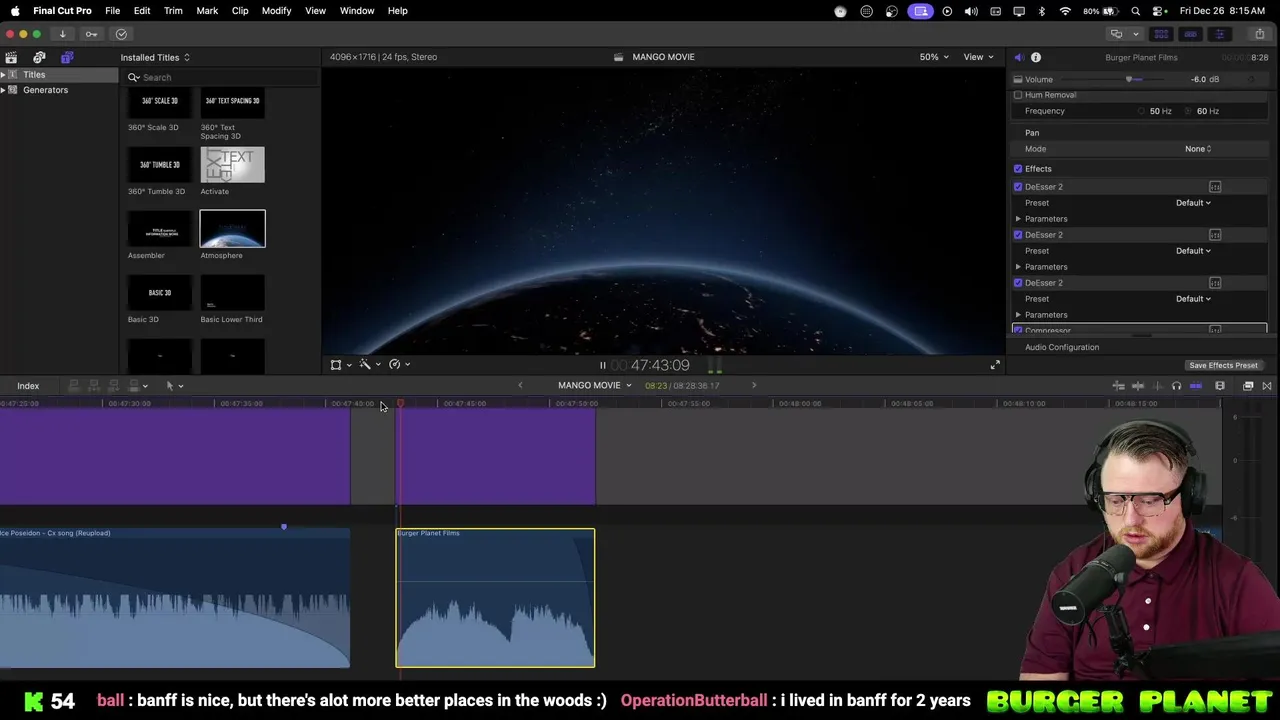Open the Window menu

(357, 11)
